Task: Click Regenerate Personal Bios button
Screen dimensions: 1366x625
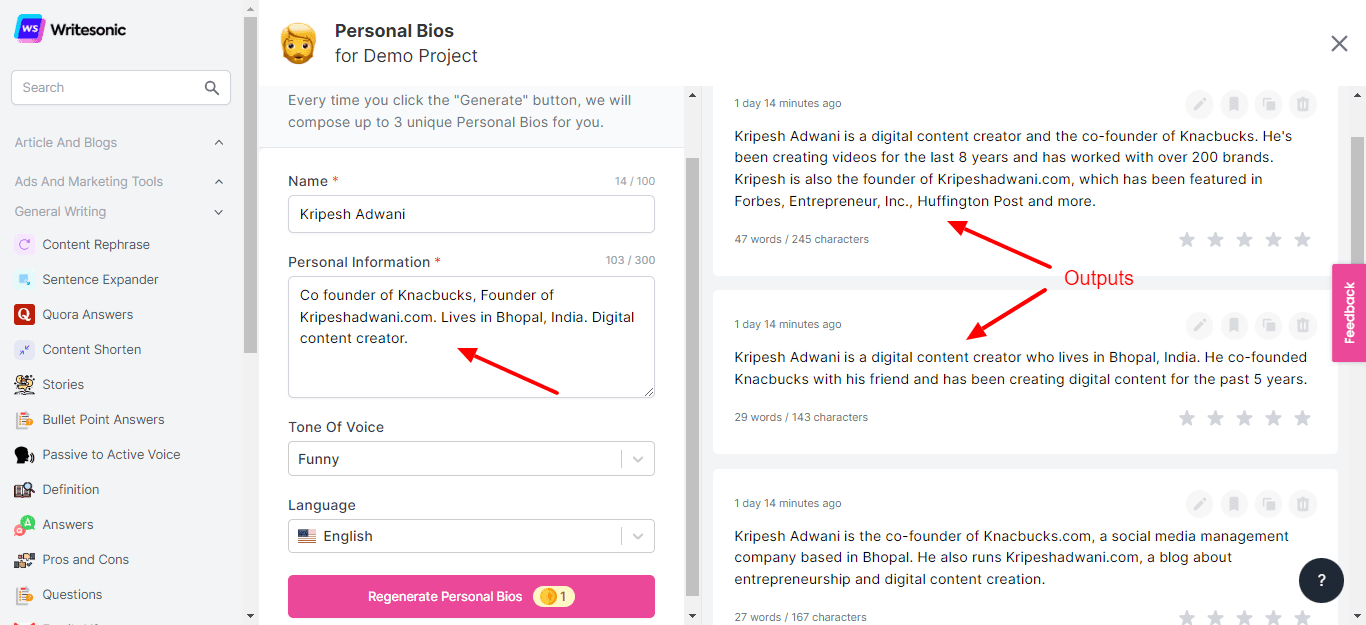Action: pyautogui.click(x=471, y=597)
